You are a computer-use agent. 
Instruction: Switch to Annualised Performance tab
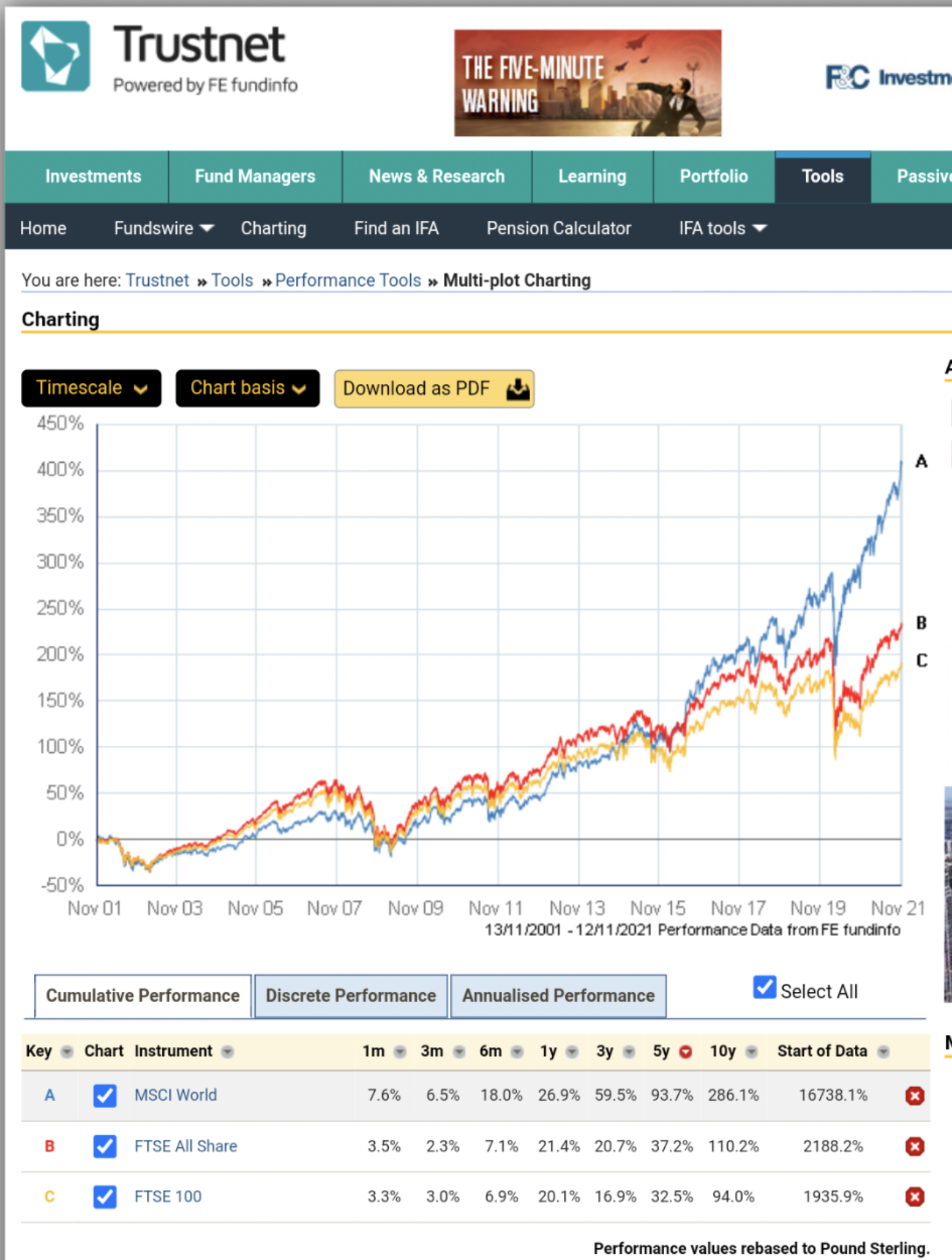coord(558,995)
